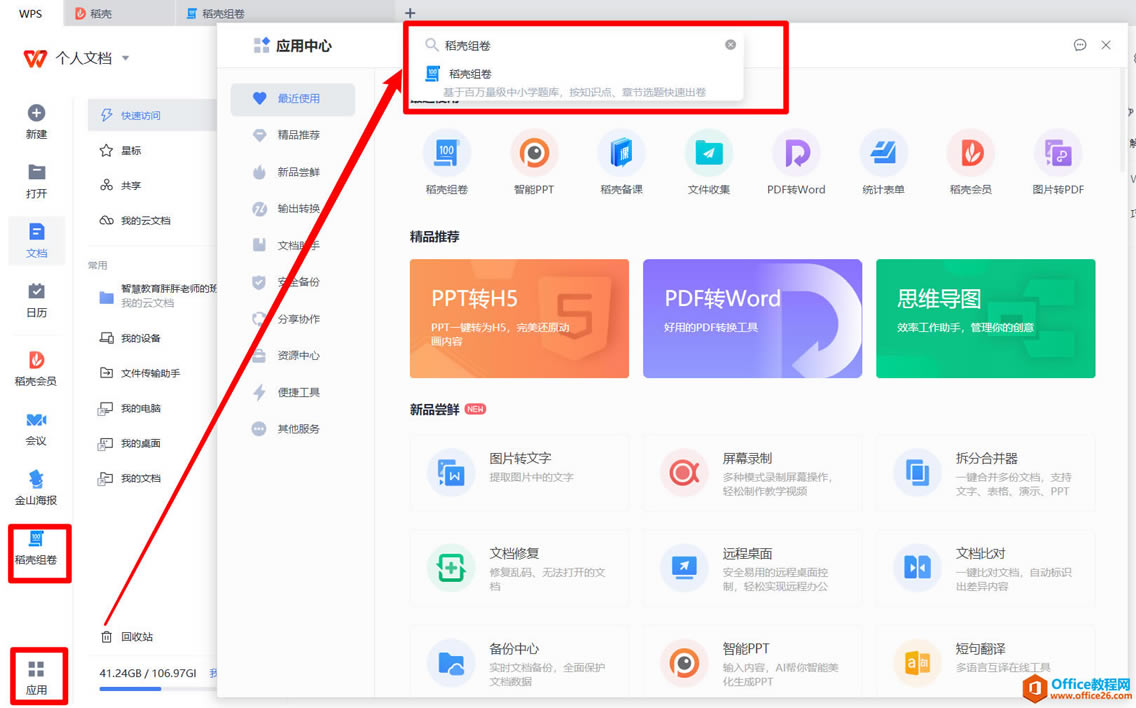
Task: Open the 文件收集 app icon
Action: [x=708, y=154]
